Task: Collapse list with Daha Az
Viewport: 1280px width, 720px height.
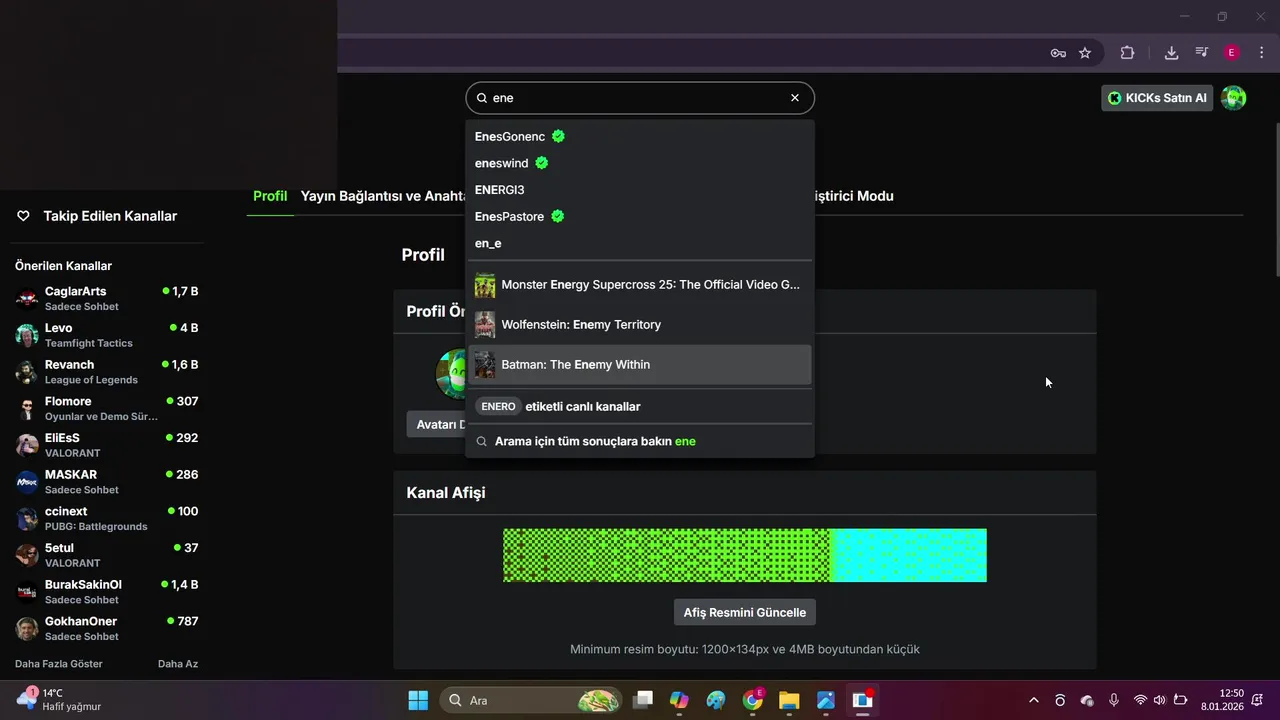Action: (178, 664)
